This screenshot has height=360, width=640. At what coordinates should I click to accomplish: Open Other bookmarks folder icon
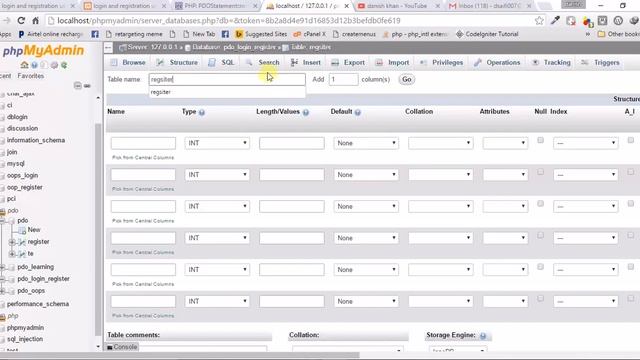pyautogui.click(x=601, y=34)
